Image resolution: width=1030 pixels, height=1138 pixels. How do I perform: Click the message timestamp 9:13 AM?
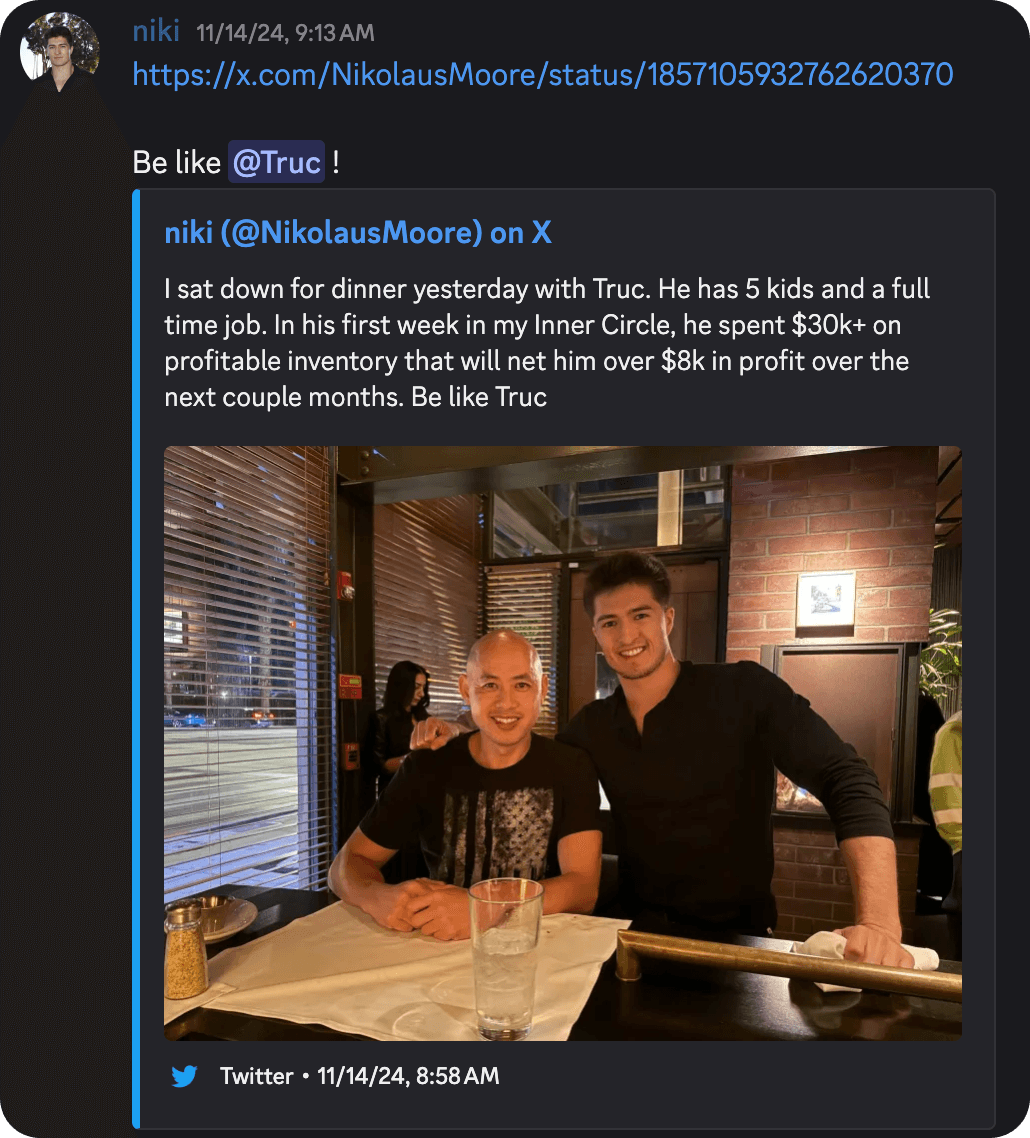(x=285, y=33)
